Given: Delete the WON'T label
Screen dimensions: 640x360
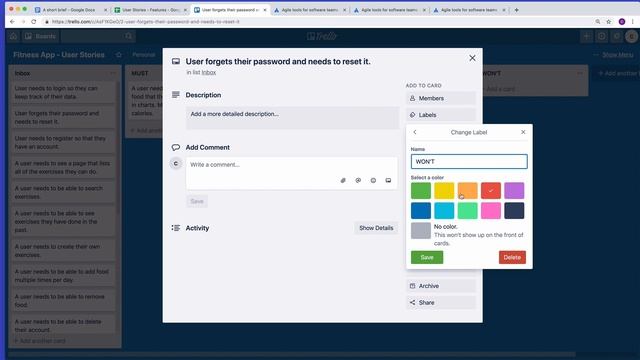Looking at the screenshot, I should 512,257.
